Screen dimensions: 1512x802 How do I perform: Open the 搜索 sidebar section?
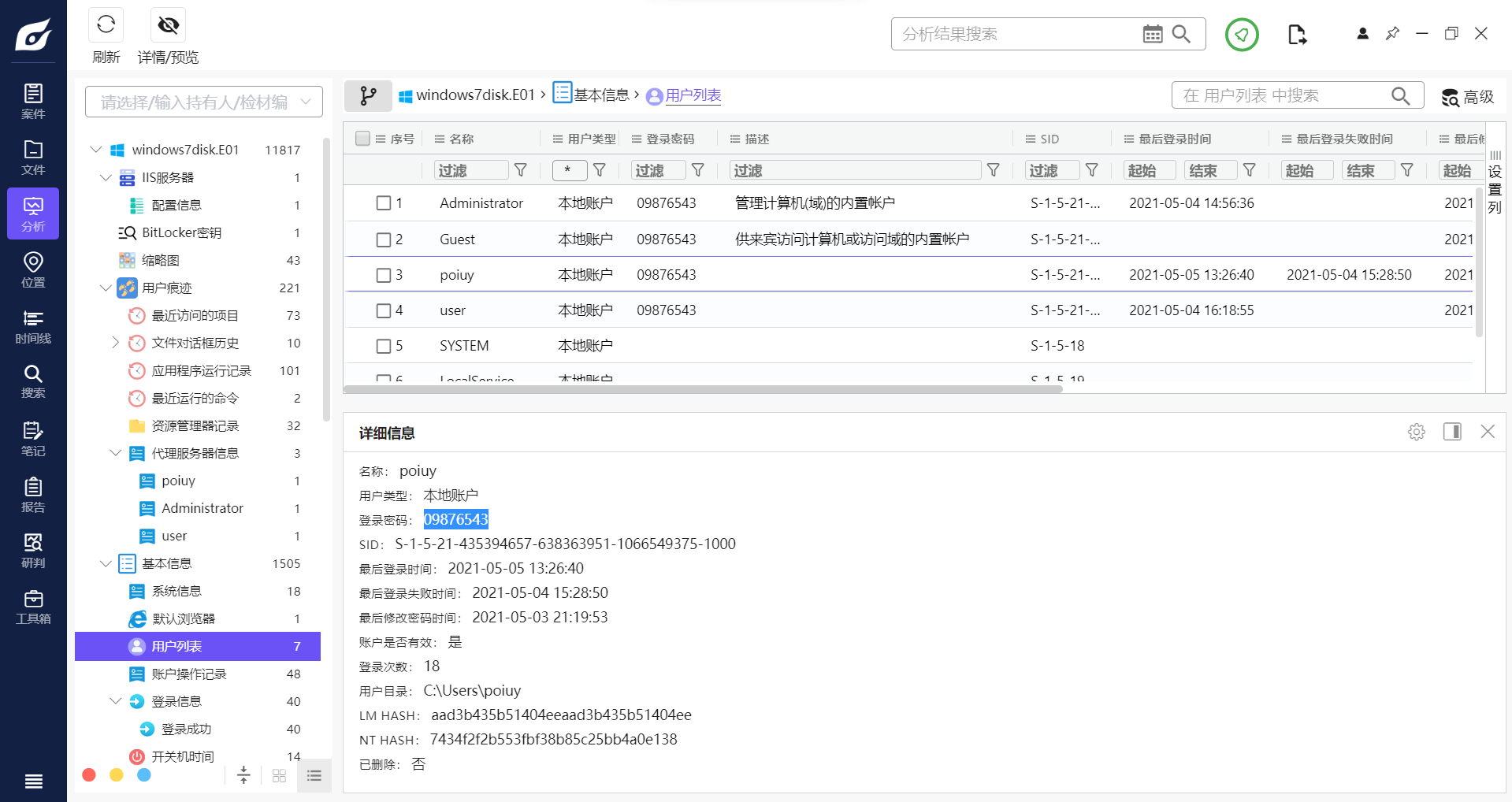click(x=33, y=381)
